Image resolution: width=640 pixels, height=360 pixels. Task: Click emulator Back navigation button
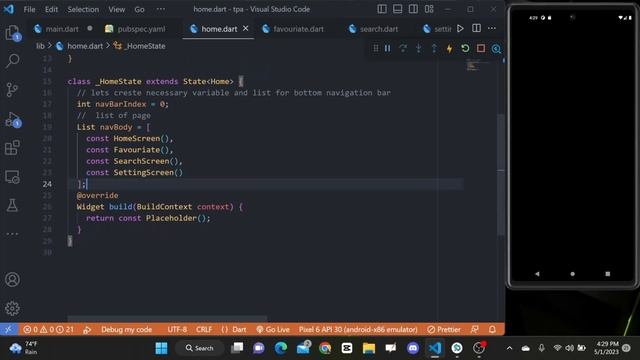tap(537, 274)
